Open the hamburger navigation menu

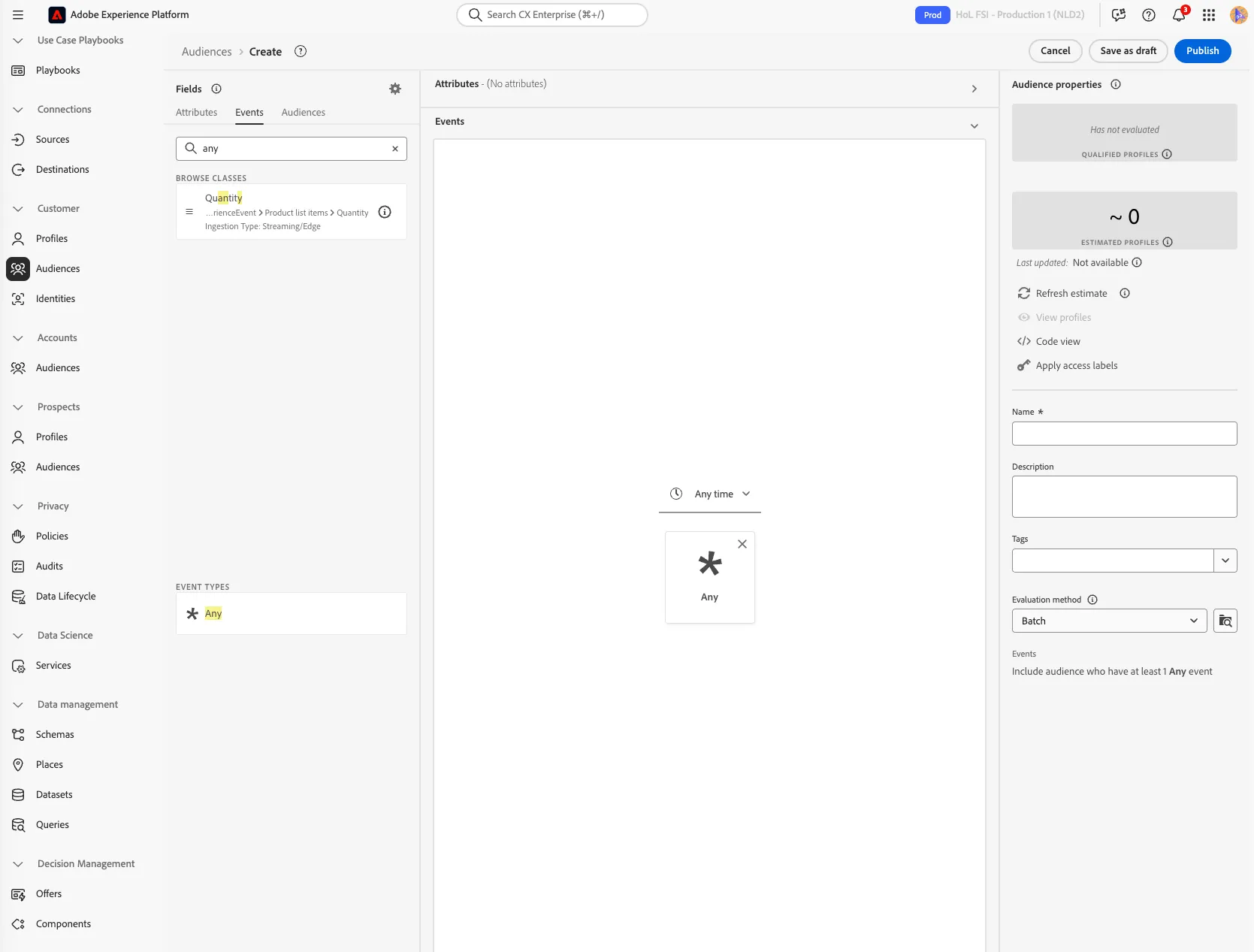pyautogui.click(x=18, y=15)
